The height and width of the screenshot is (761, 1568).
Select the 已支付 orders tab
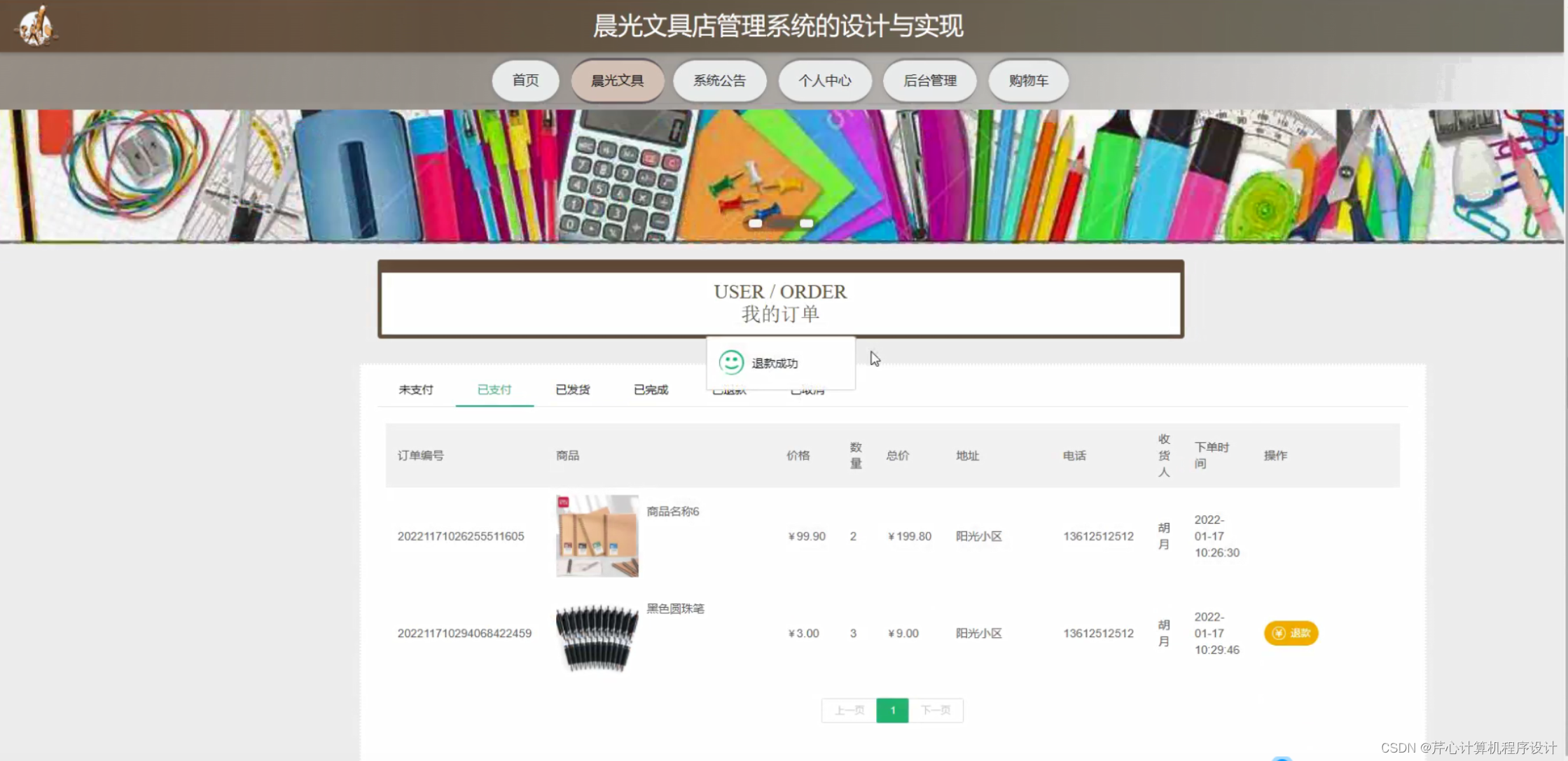494,389
